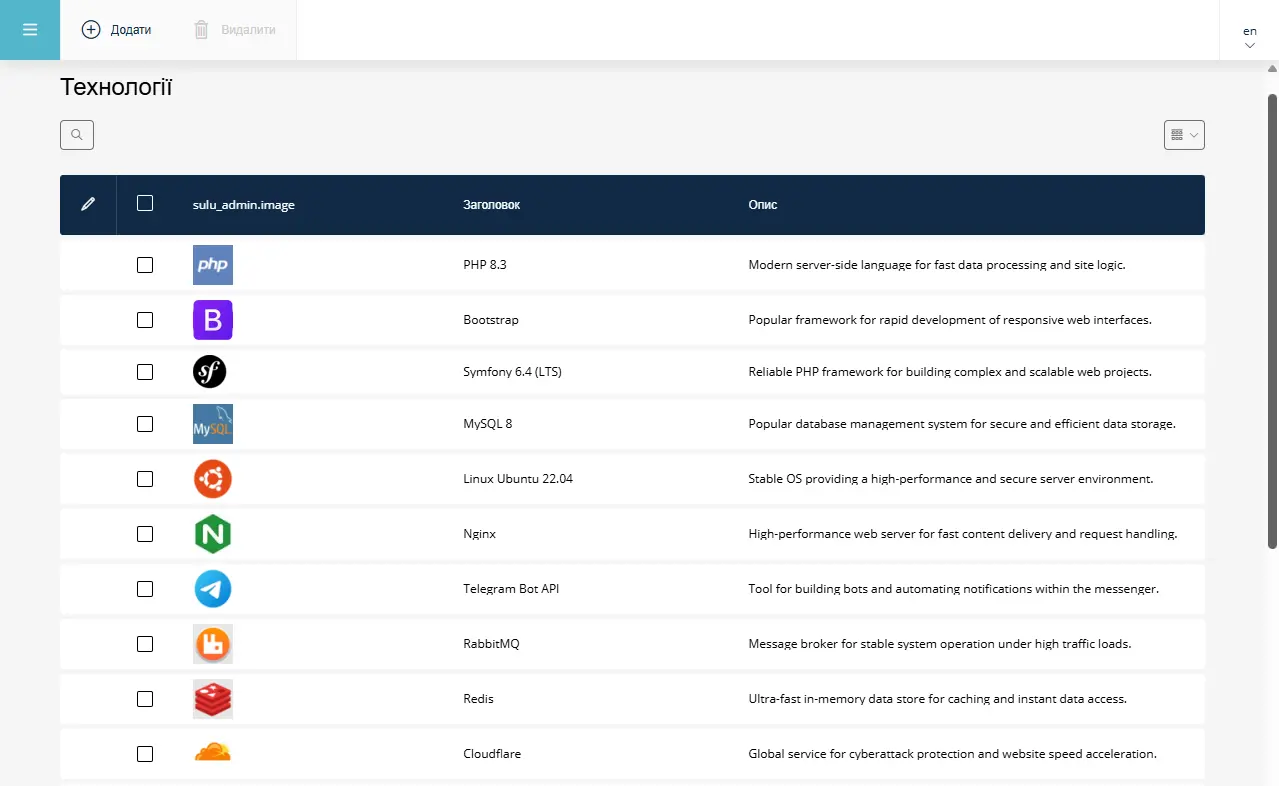Open the Redis title cell
The height and width of the screenshot is (786, 1279).
pos(479,699)
